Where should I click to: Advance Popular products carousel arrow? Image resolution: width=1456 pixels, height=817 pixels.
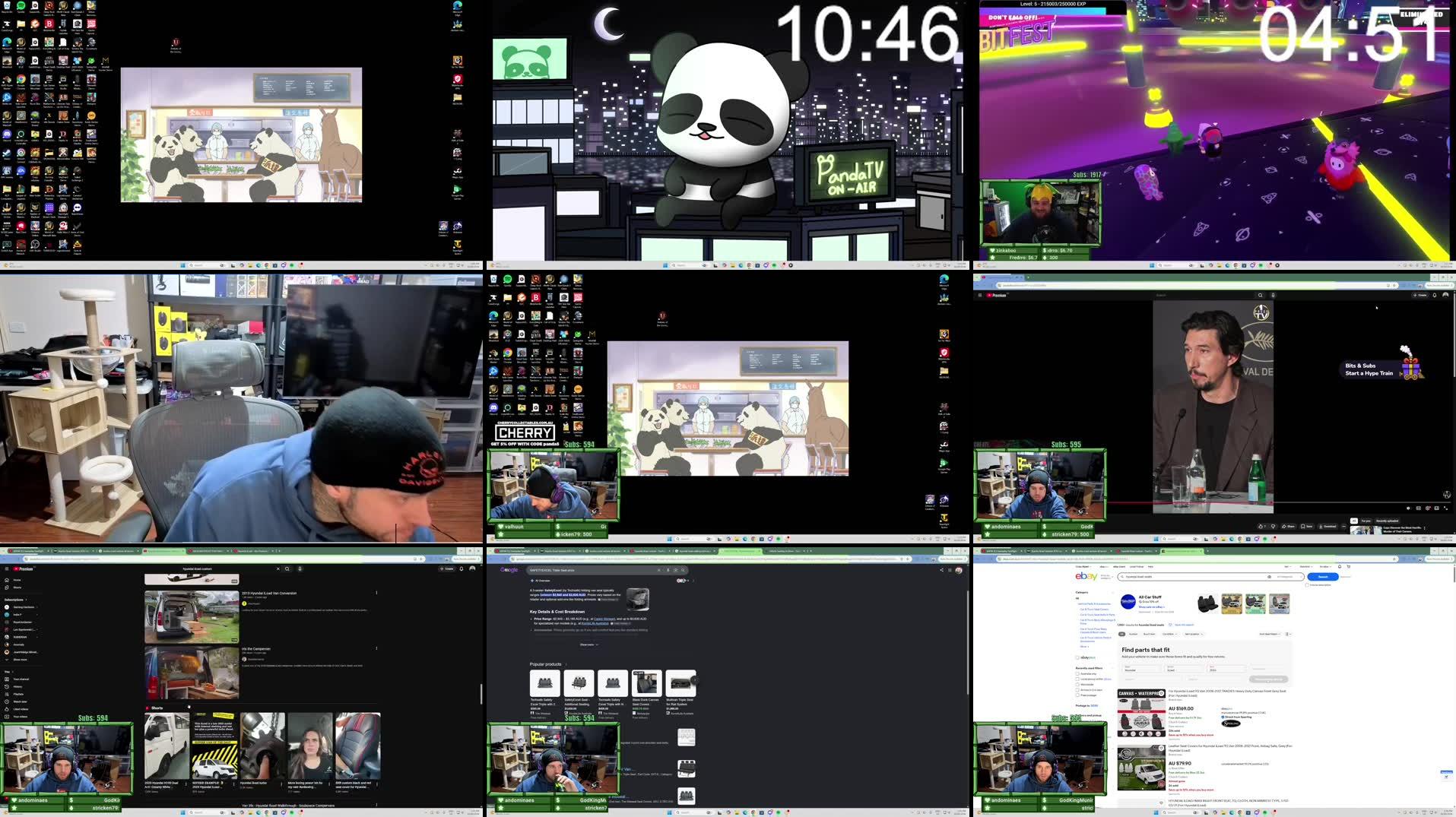tap(694, 679)
